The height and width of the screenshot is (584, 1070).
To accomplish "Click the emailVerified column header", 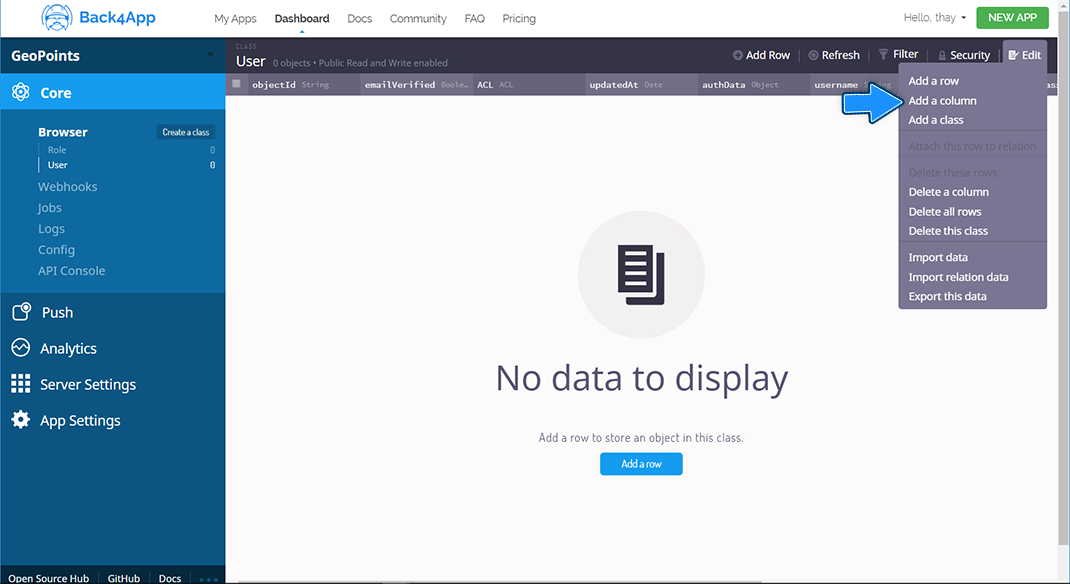I will pos(417,85).
